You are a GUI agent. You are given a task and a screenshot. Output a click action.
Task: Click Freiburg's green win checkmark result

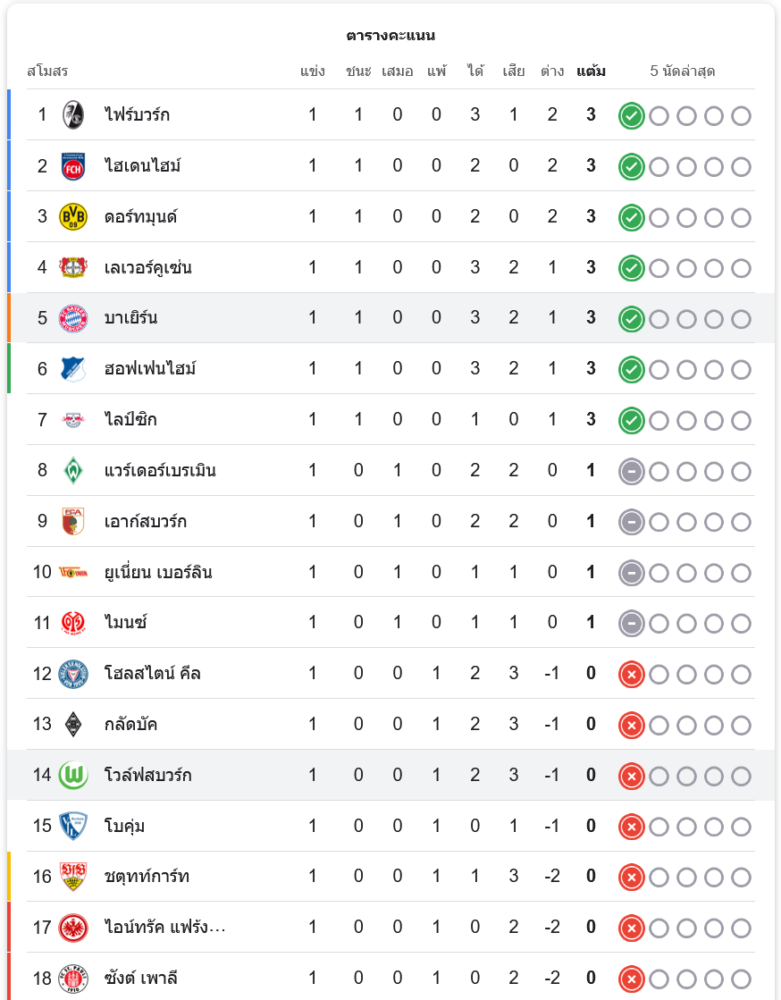point(631,116)
